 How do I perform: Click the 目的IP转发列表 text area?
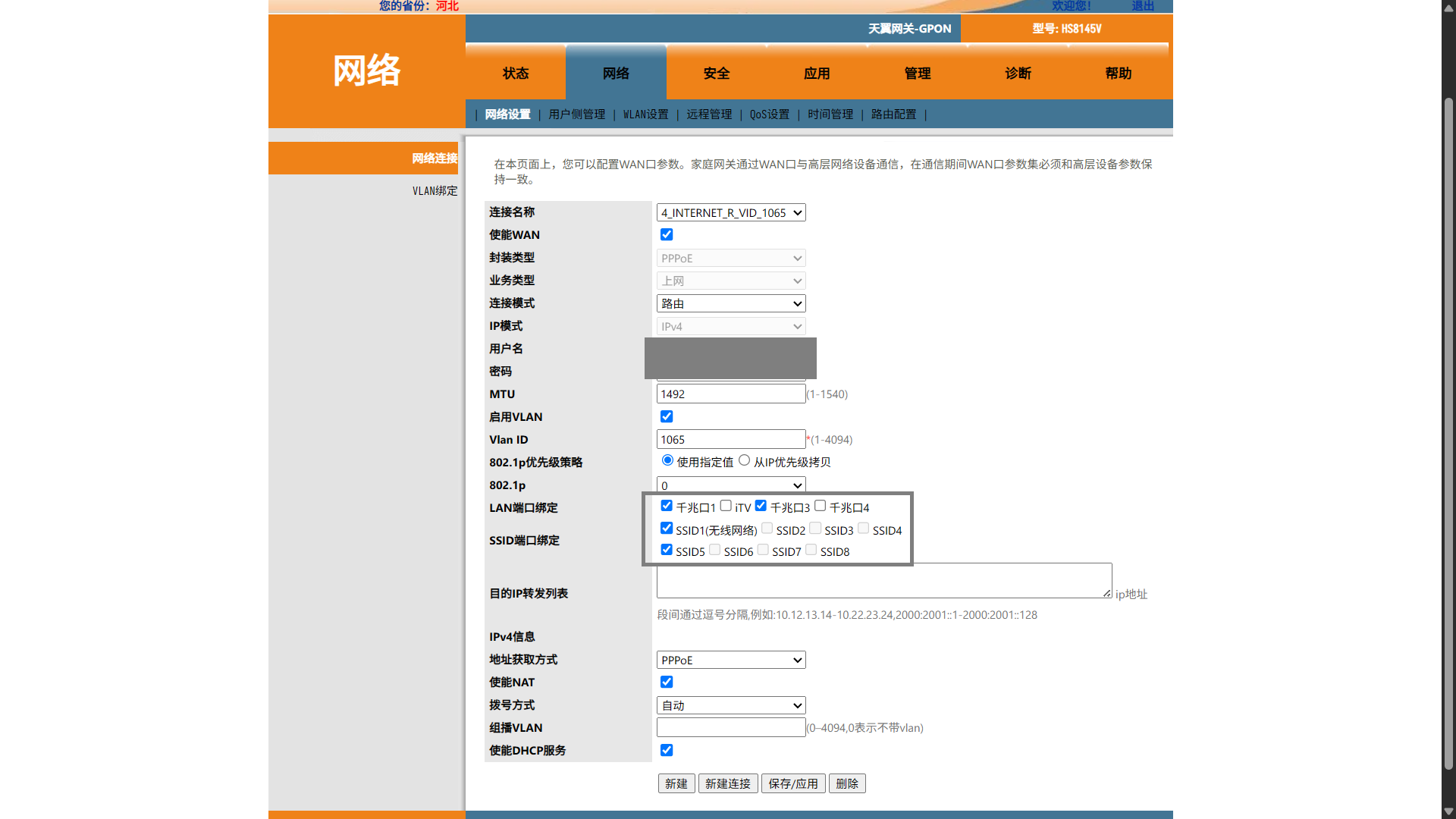[884, 581]
